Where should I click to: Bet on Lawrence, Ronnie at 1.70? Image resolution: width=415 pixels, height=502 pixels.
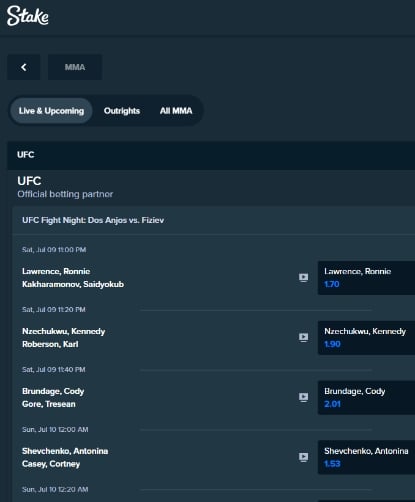click(366, 278)
